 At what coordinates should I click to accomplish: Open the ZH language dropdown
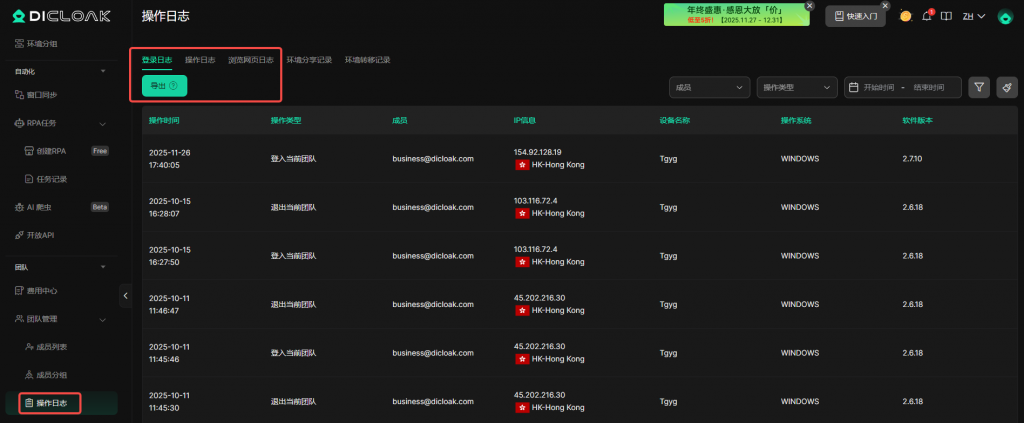(974, 16)
